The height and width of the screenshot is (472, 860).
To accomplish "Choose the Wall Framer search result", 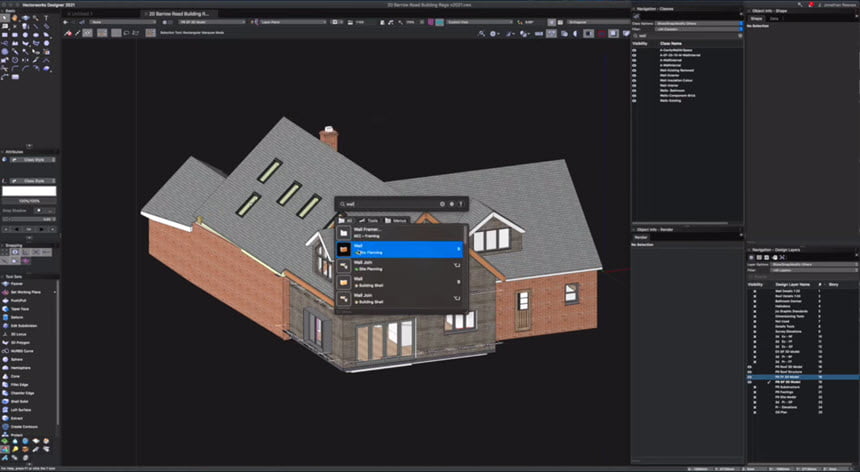I will [400, 232].
